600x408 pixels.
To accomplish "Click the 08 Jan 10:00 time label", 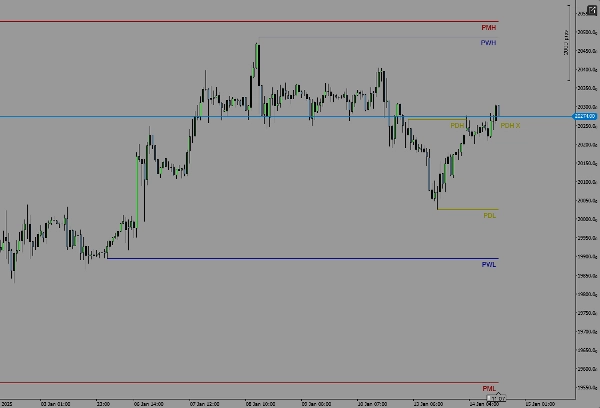I will click(x=262, y=404).
